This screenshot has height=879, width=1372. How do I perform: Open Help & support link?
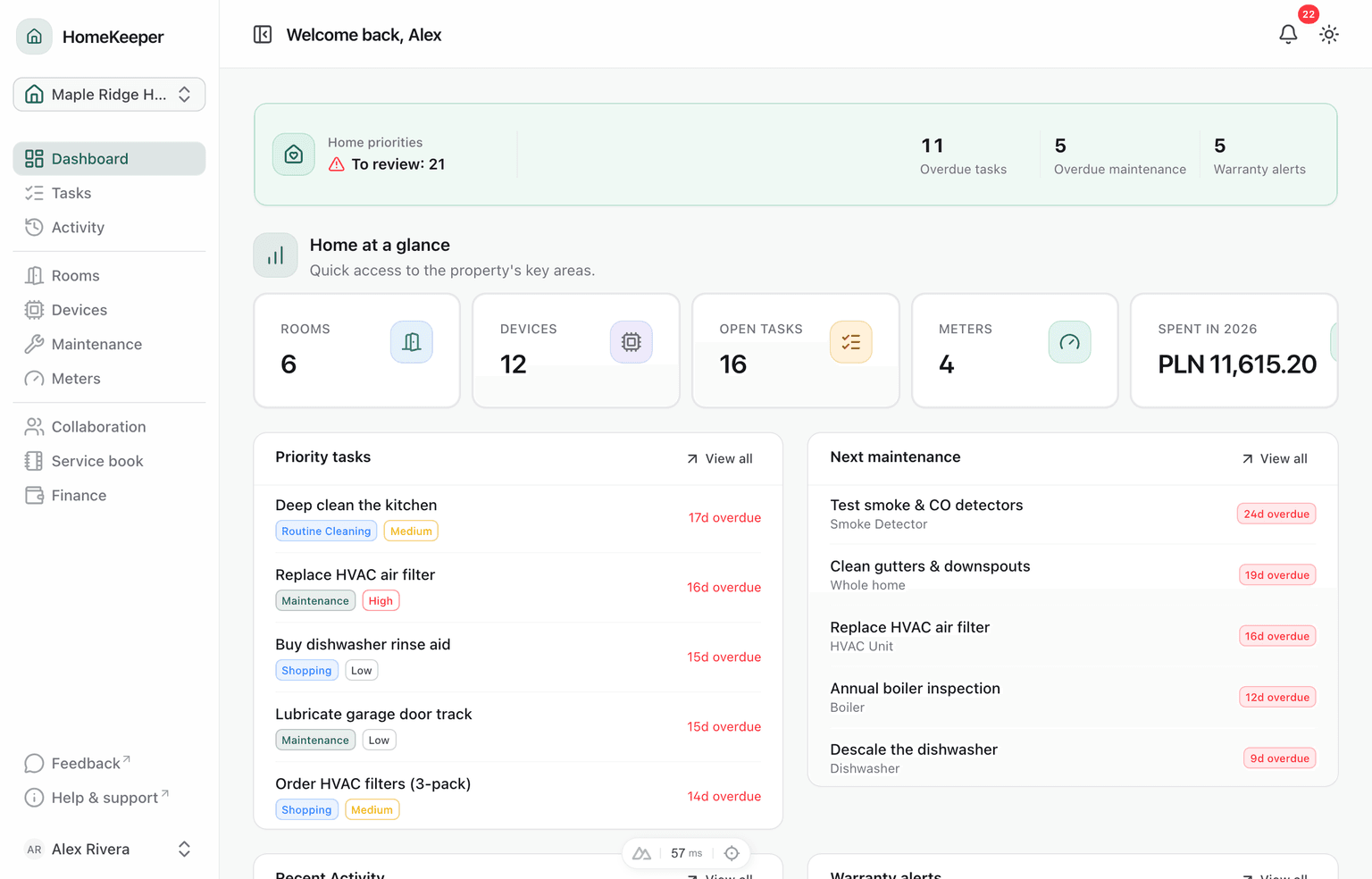click(109, 798)
